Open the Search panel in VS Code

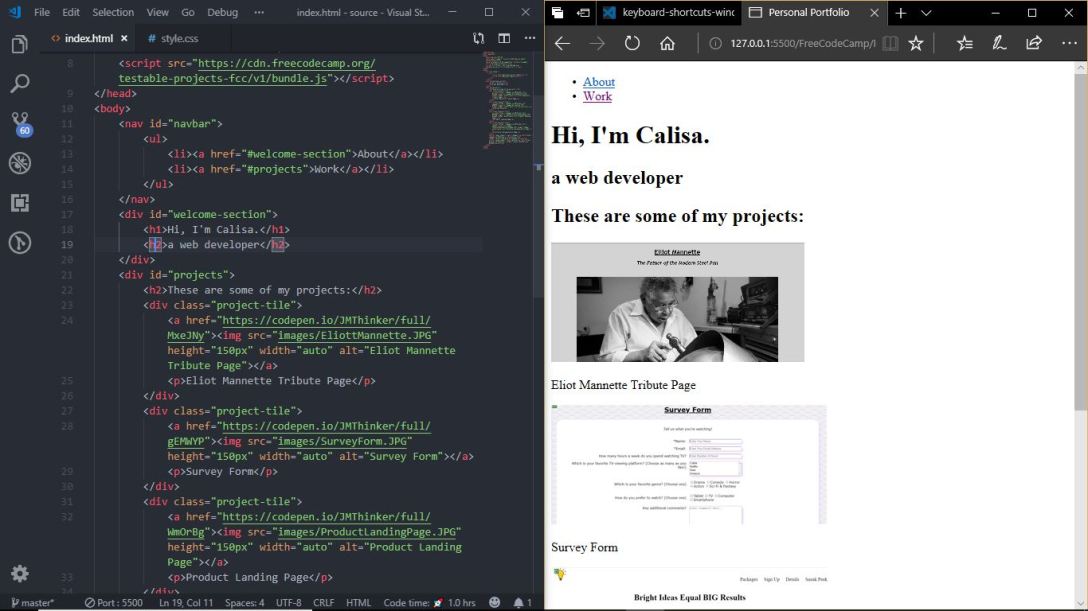[19, 84]
